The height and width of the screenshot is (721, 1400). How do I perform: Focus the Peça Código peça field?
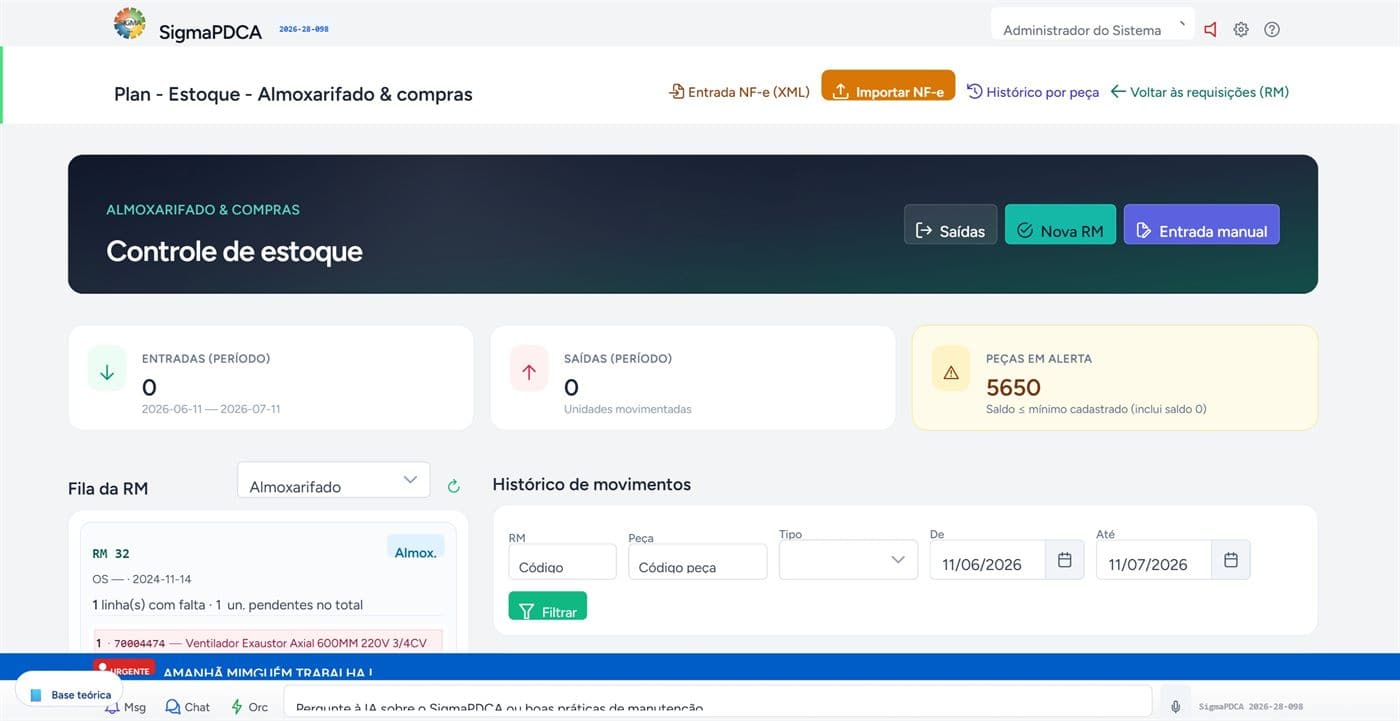click(698, 562)
